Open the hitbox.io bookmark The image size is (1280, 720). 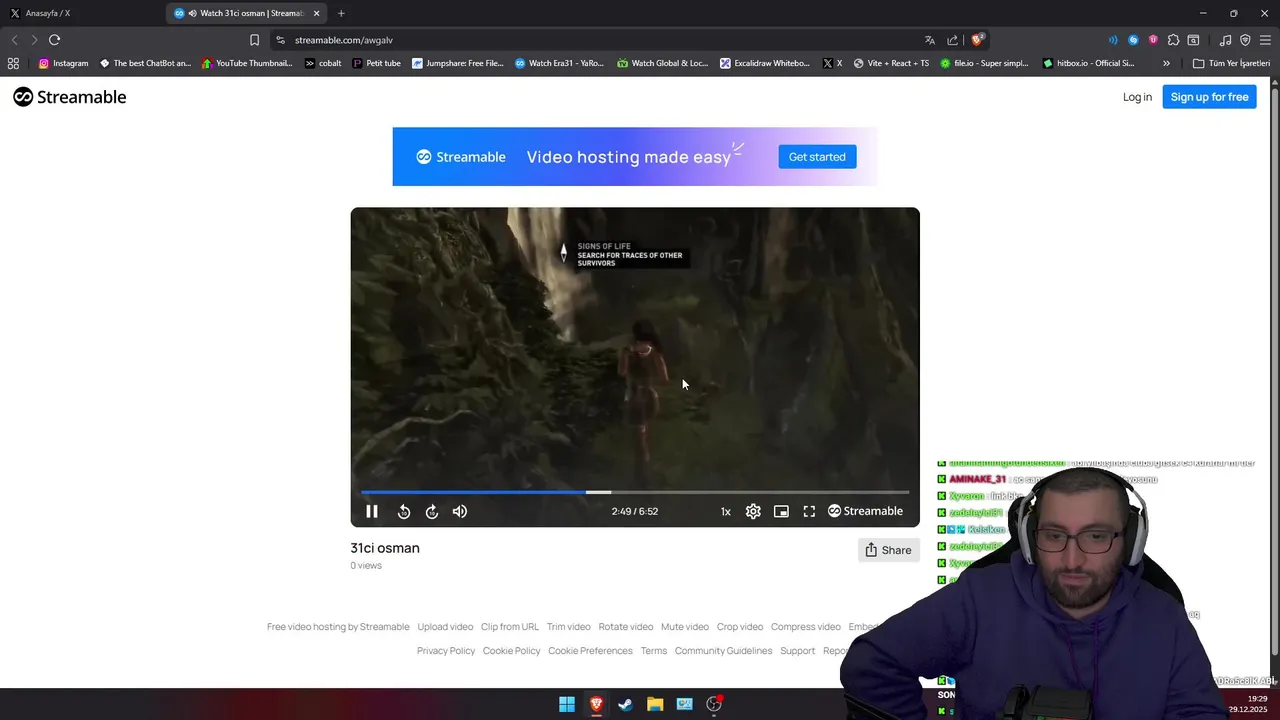[1088, 63]
